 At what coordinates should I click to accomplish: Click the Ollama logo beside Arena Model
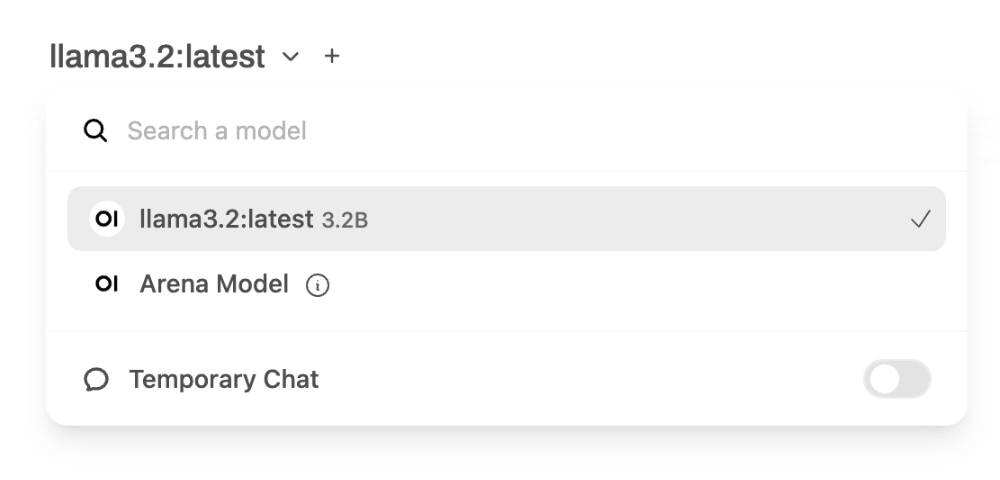(x=106, y=285)
